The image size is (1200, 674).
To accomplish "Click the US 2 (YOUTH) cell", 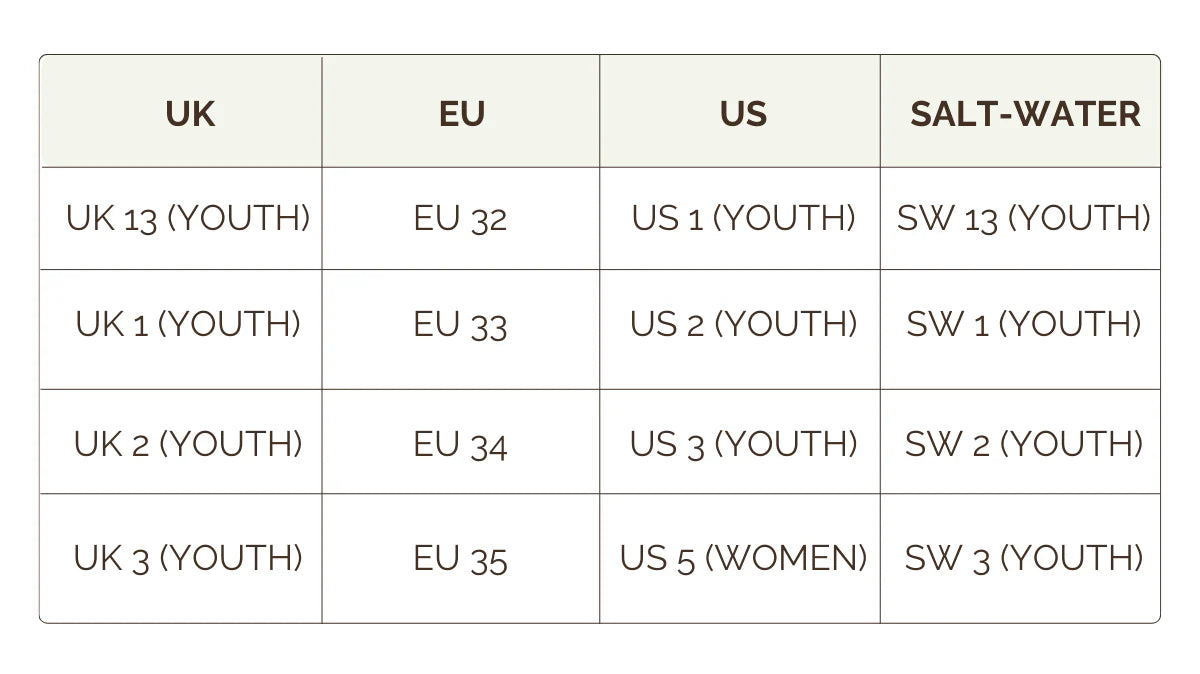I will tap(743, 324).
